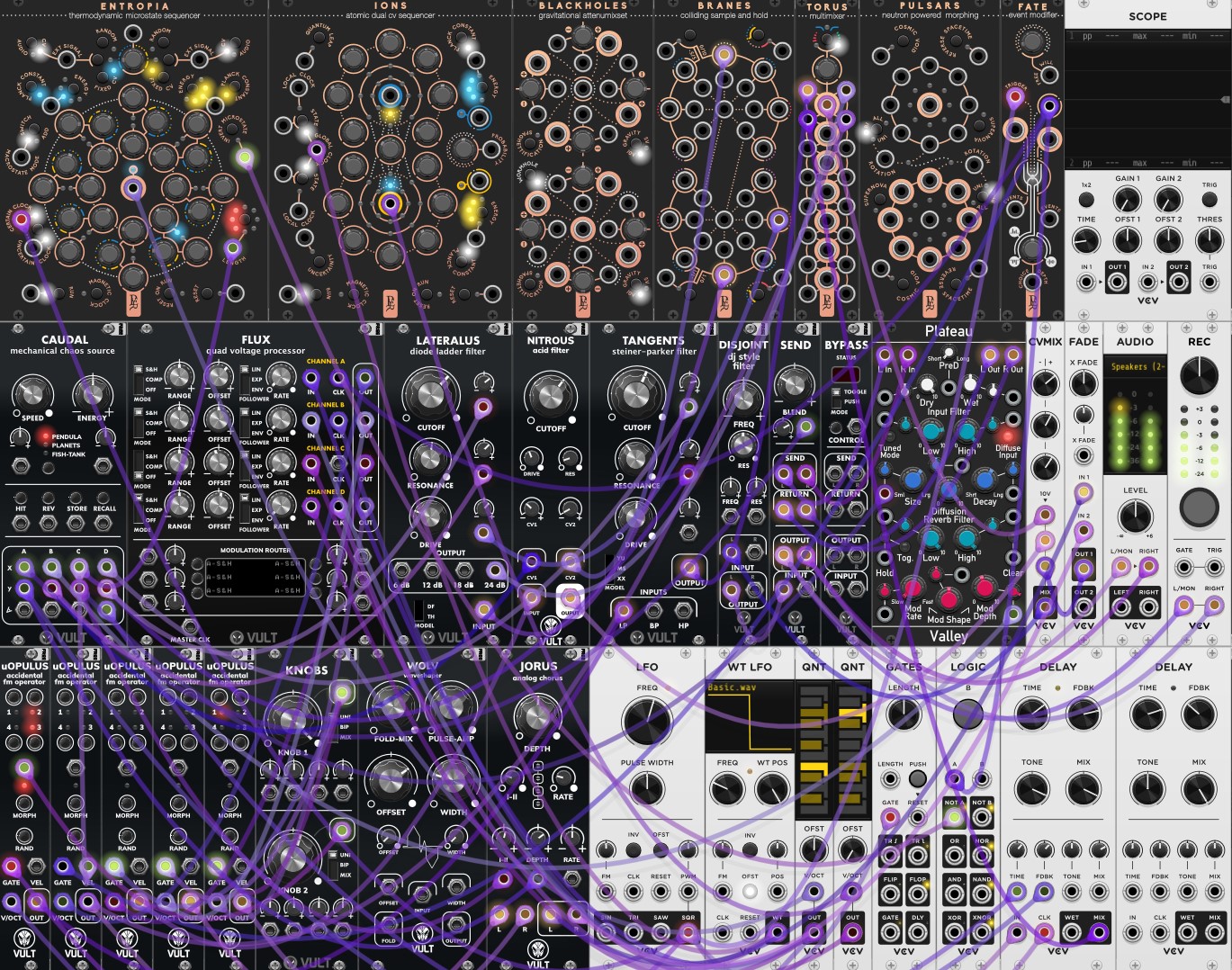Flip the Lateralus MODEL switch
Screen dimensions: 1232x970
[x=418, y=611]
